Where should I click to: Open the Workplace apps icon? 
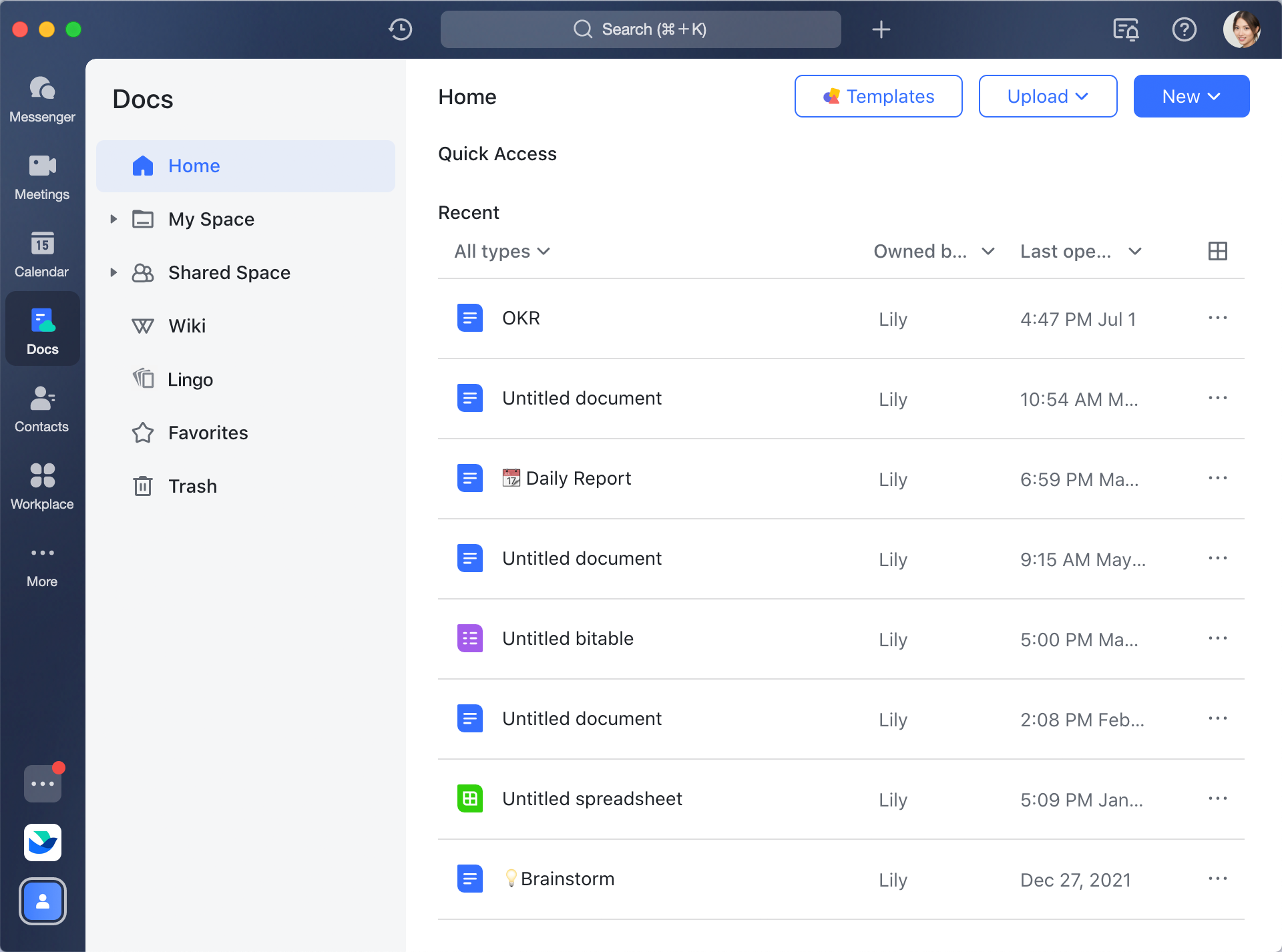(42, 487)
